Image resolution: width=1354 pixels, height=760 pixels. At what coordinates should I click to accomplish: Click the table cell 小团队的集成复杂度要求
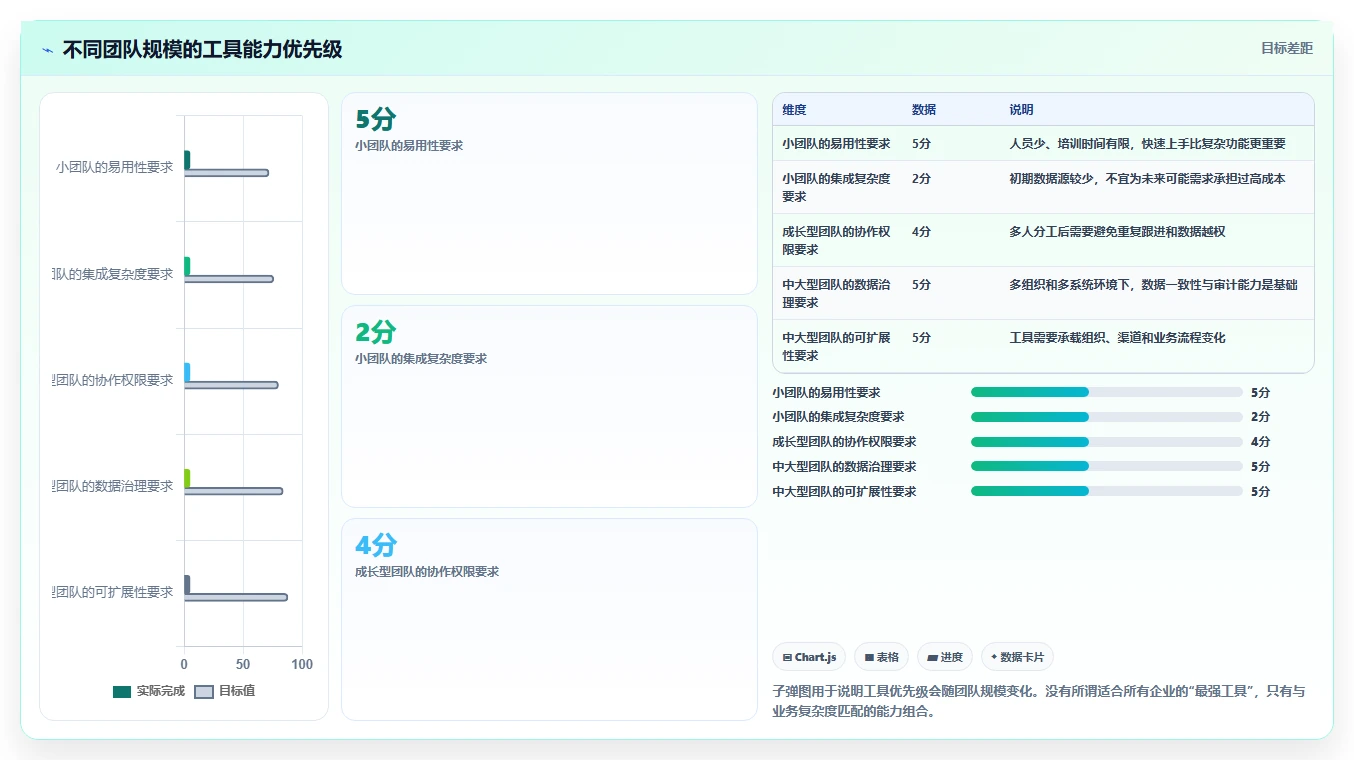(836, 188)
